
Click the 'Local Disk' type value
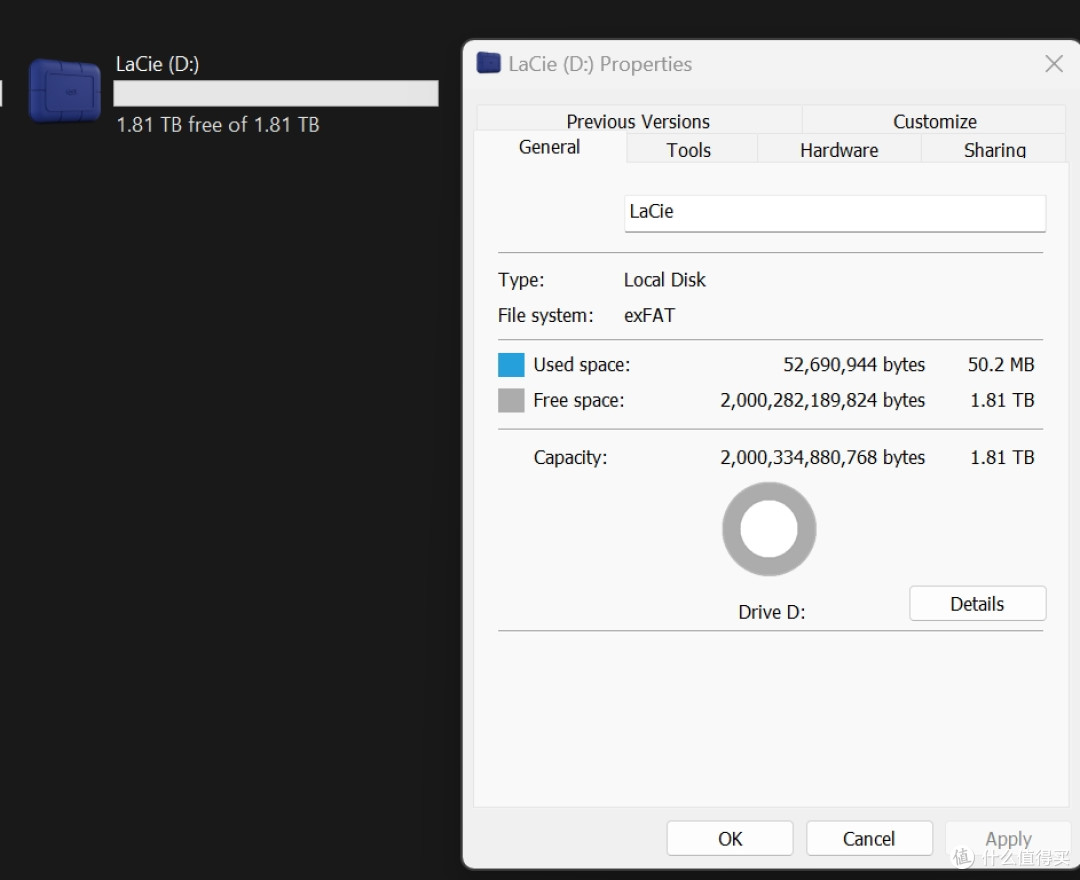(x=665, y=280)
